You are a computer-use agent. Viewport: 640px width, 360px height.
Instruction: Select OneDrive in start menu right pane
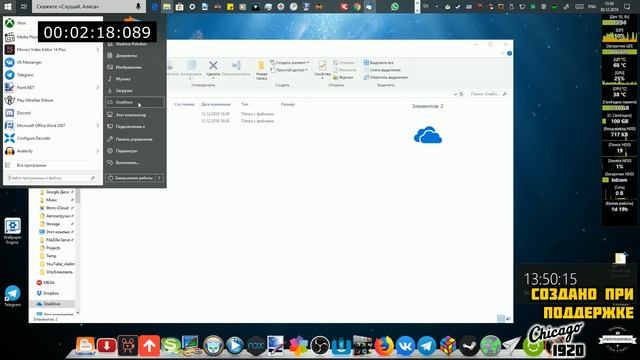135,102
